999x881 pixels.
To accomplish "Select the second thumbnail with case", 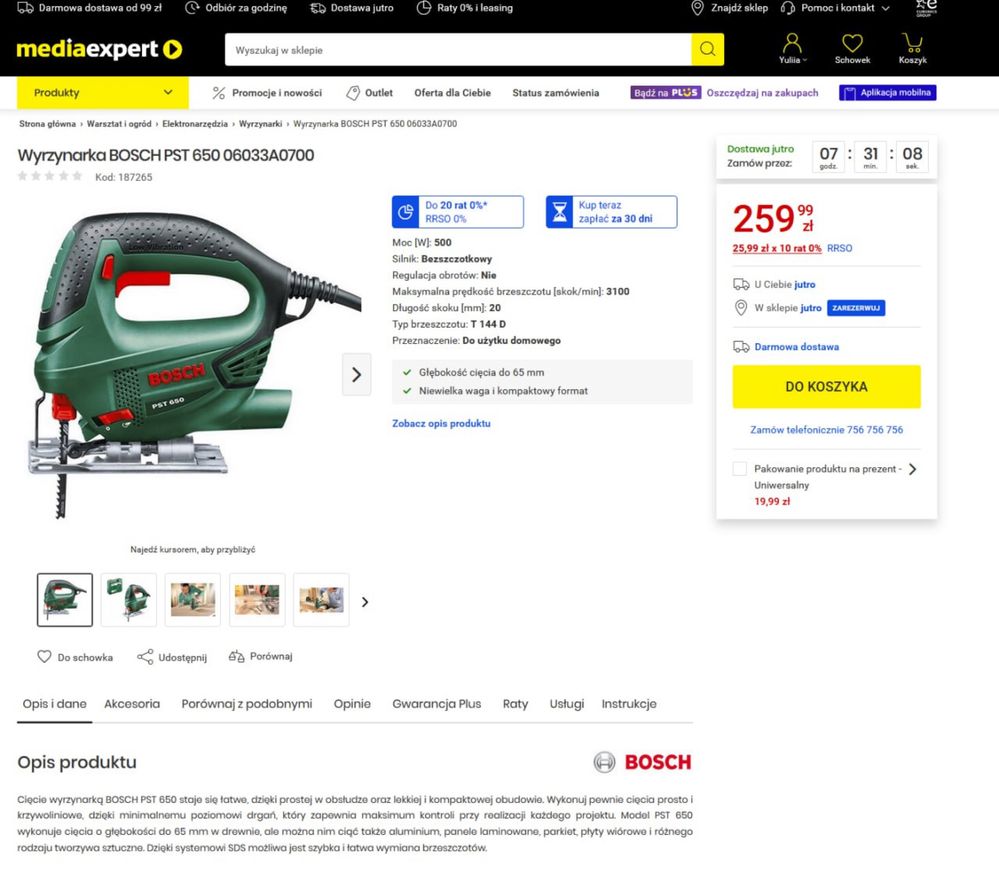I will [x=129, y=599].
